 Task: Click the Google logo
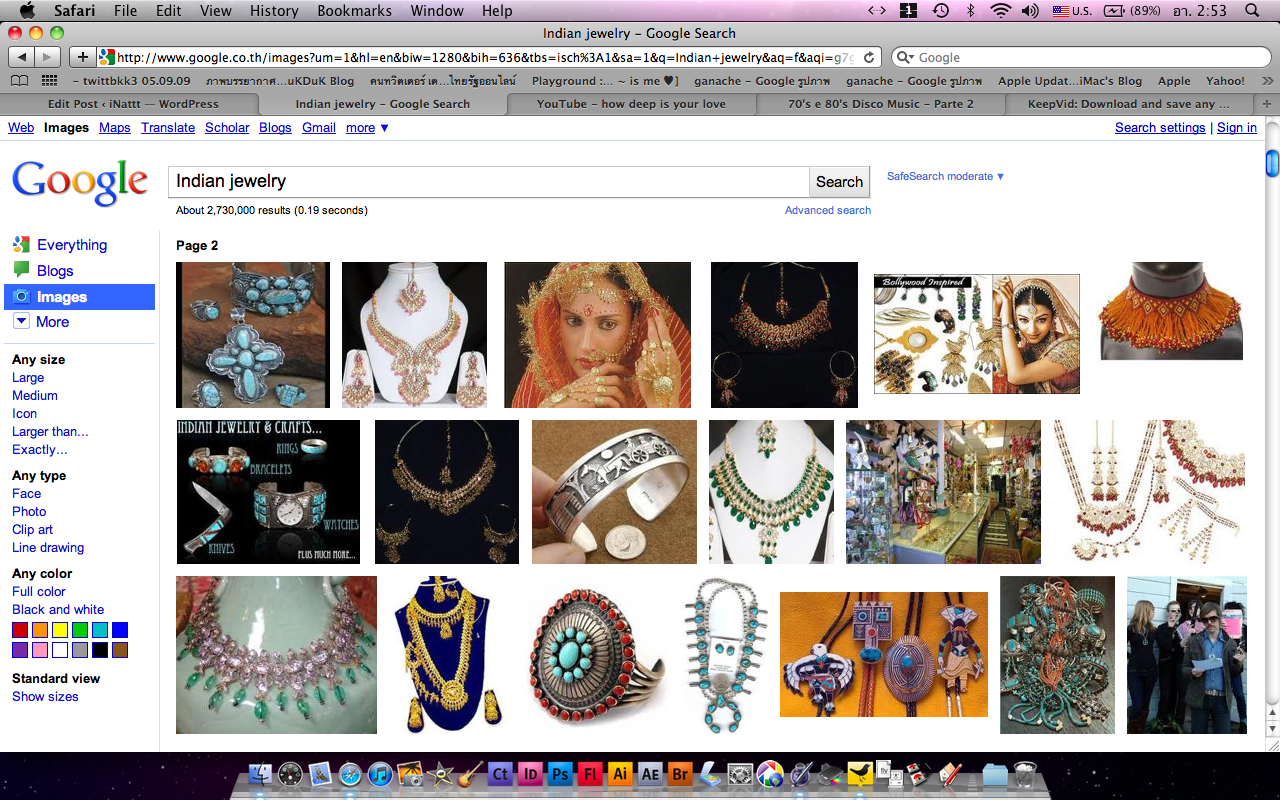[x=80, y=182]
